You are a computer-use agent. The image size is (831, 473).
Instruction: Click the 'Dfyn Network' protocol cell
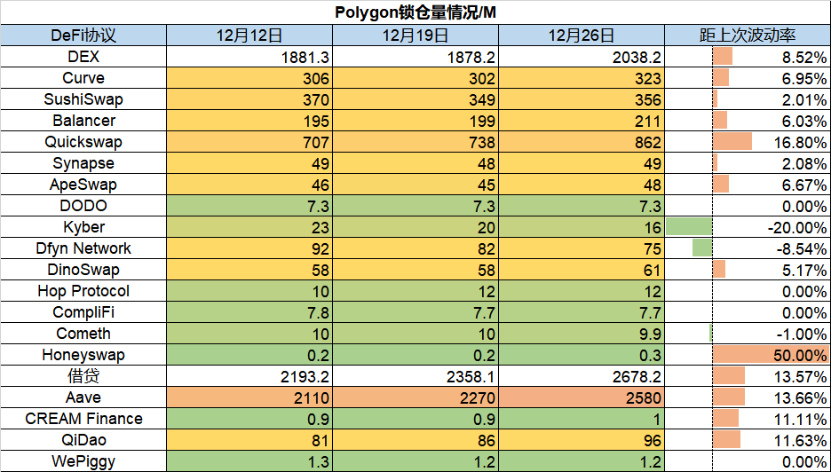point(83,248)
